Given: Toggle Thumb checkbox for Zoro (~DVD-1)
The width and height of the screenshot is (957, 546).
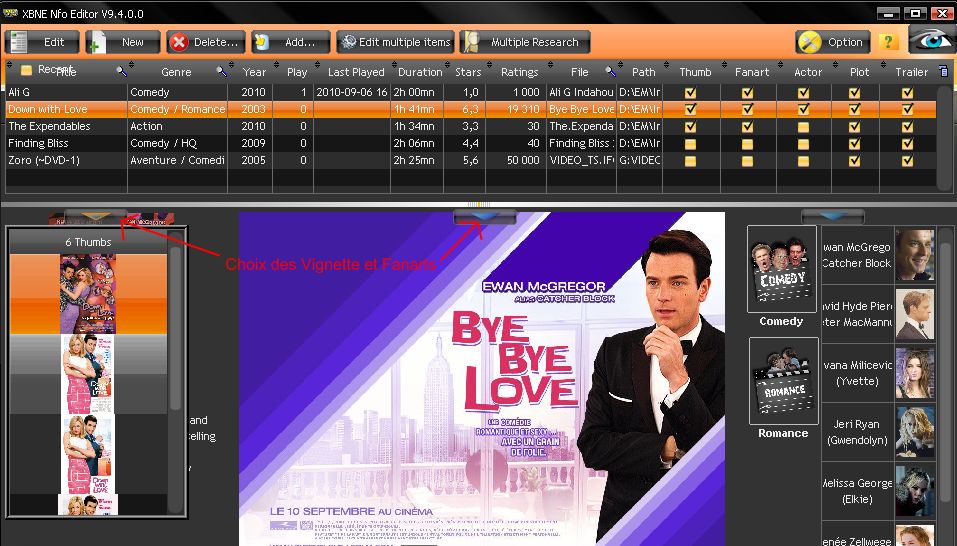Looking at the screenshot, I should pos(690,161).
